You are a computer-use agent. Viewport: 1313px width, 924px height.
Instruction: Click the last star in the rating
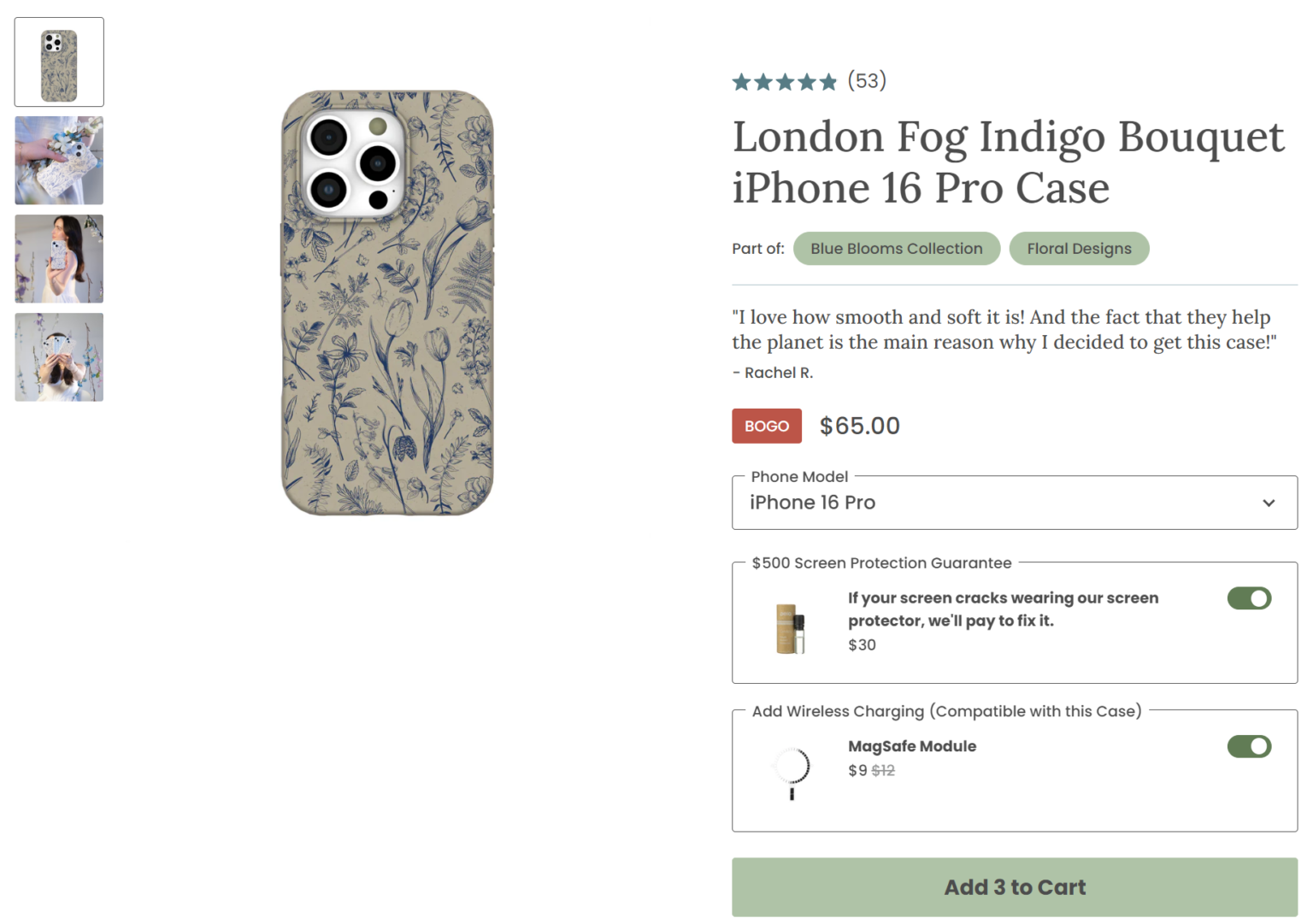[x=828, y=80]
